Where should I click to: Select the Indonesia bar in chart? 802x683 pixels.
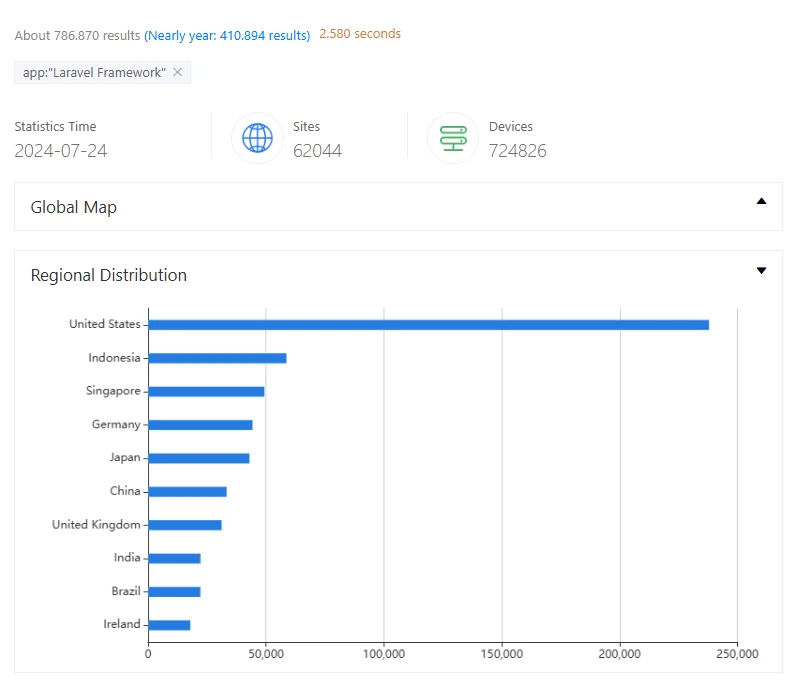tap(217, 358)
